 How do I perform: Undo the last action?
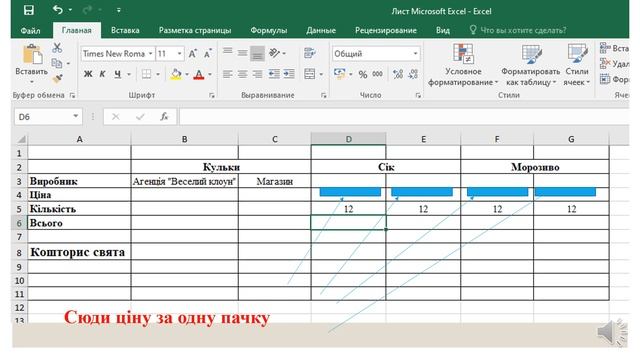[x=58, y=10]
